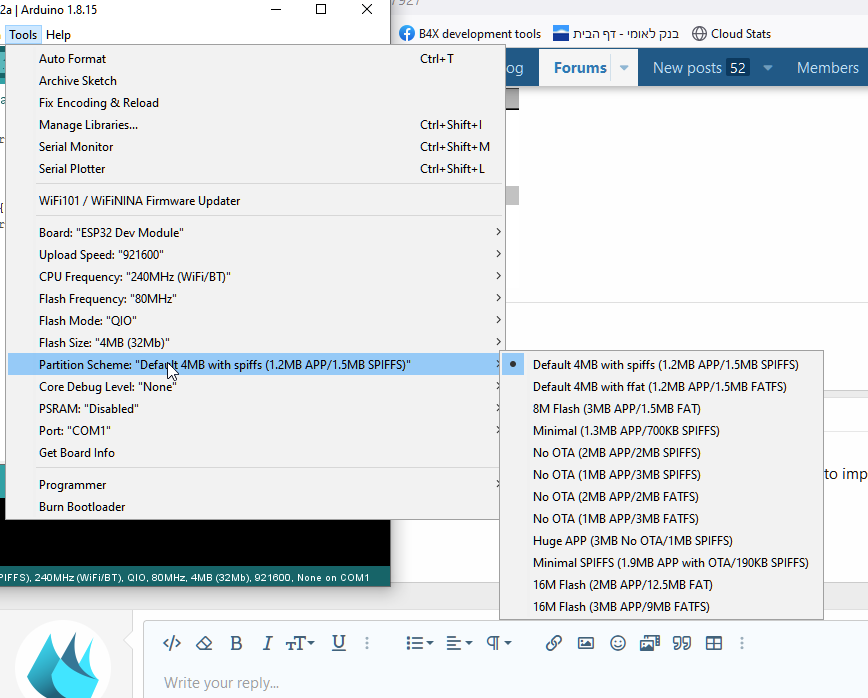
Task: Expand the Flash Frequency 80MHz submenu
Action: [255, 299]
